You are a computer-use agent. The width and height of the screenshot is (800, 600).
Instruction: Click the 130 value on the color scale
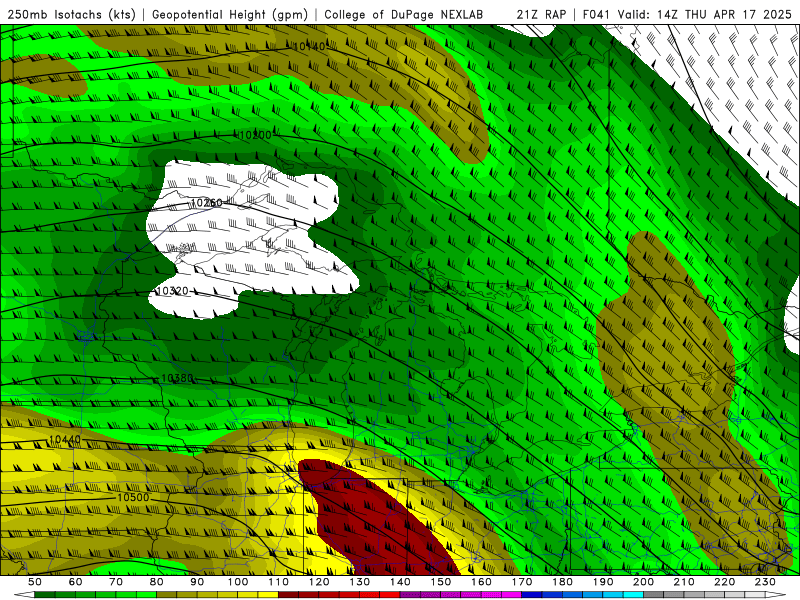360,582
